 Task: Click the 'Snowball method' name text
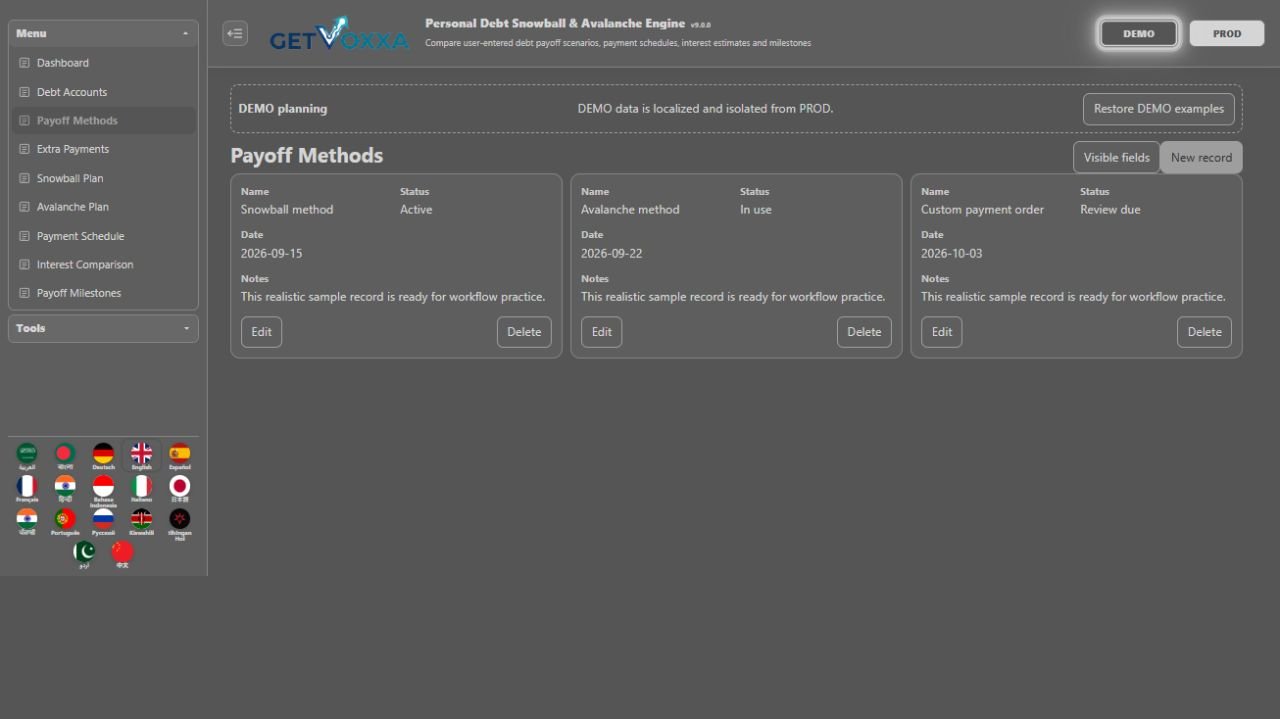287,210
